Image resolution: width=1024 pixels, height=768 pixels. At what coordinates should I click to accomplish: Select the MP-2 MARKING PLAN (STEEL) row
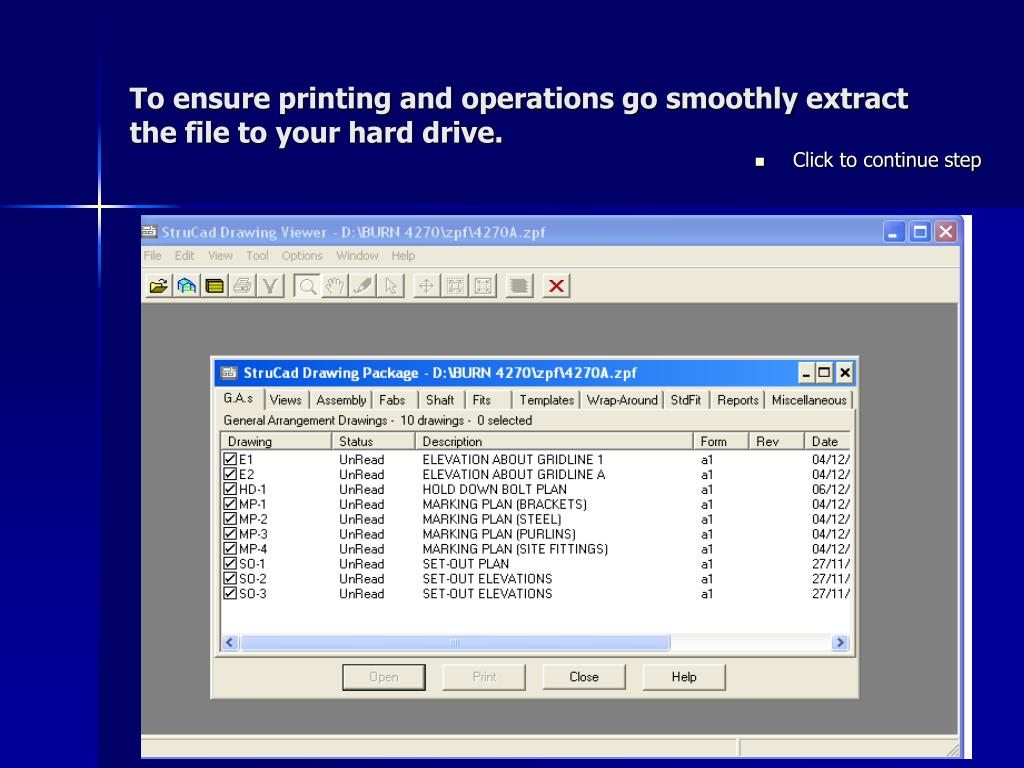pyautogui.click(x=536, y=519)
